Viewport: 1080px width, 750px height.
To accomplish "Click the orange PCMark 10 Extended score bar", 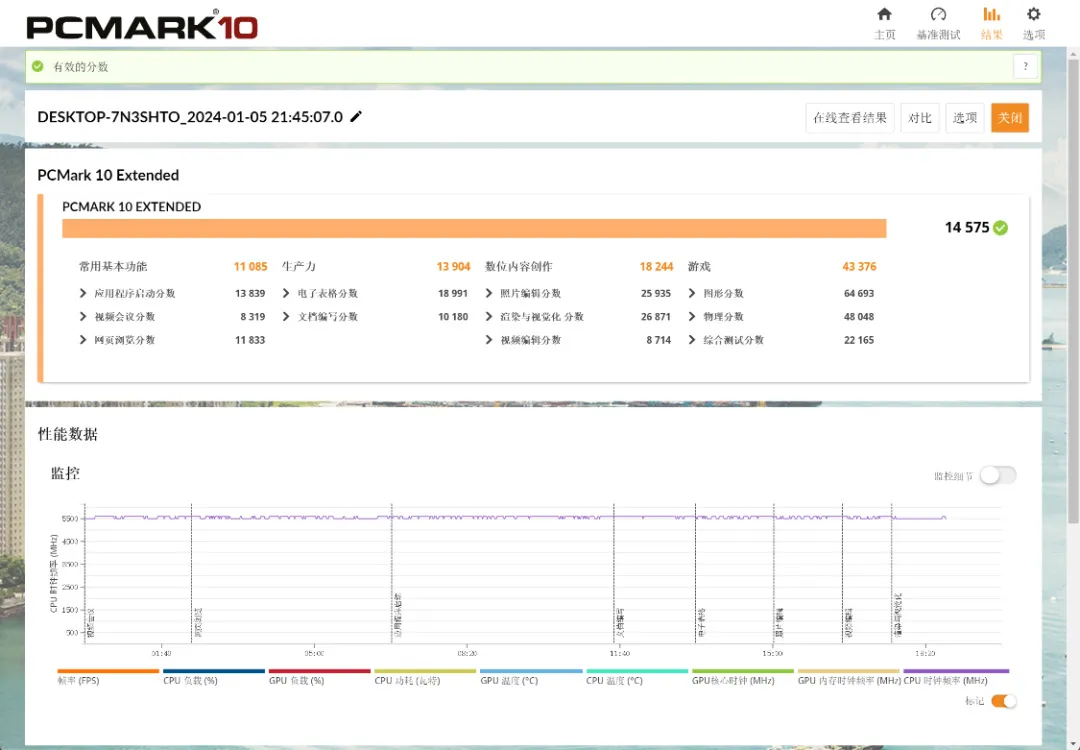I will [x=474, y=229].
